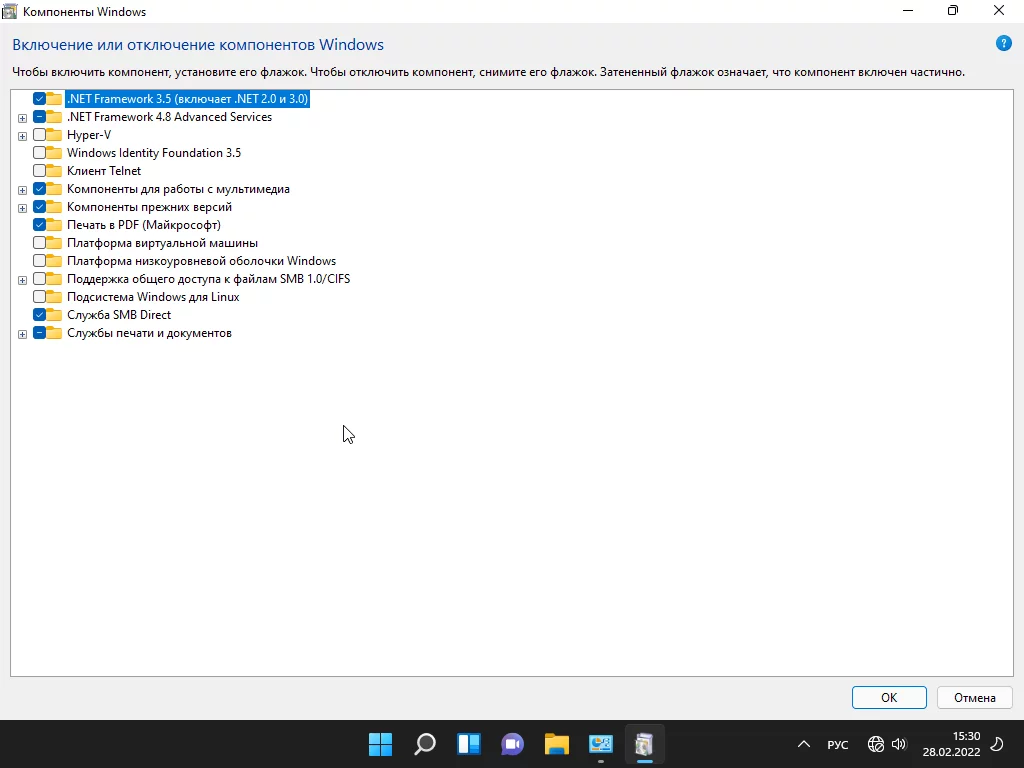Expand .NET Framework 4.8 Advanced Services node
The width and height of the screenshot is (1024, 768).
22,118
